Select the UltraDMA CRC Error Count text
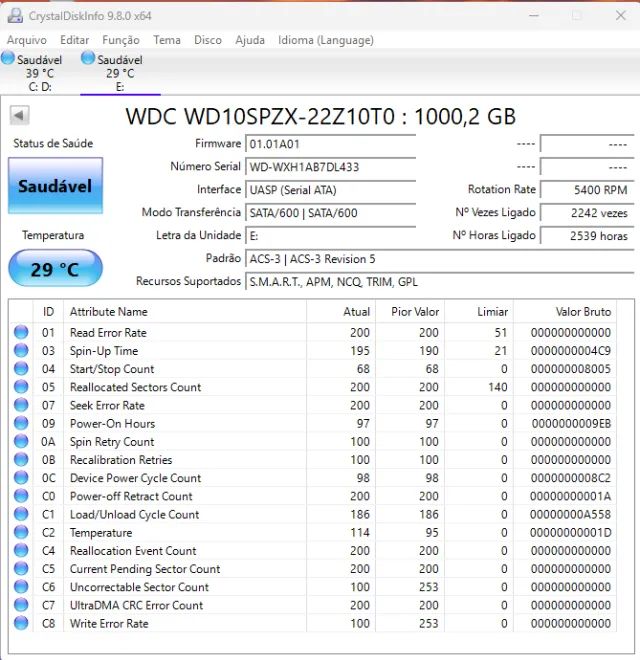This screenshot has width=640, height=660. pyautogui.click(x=136, y=605)
